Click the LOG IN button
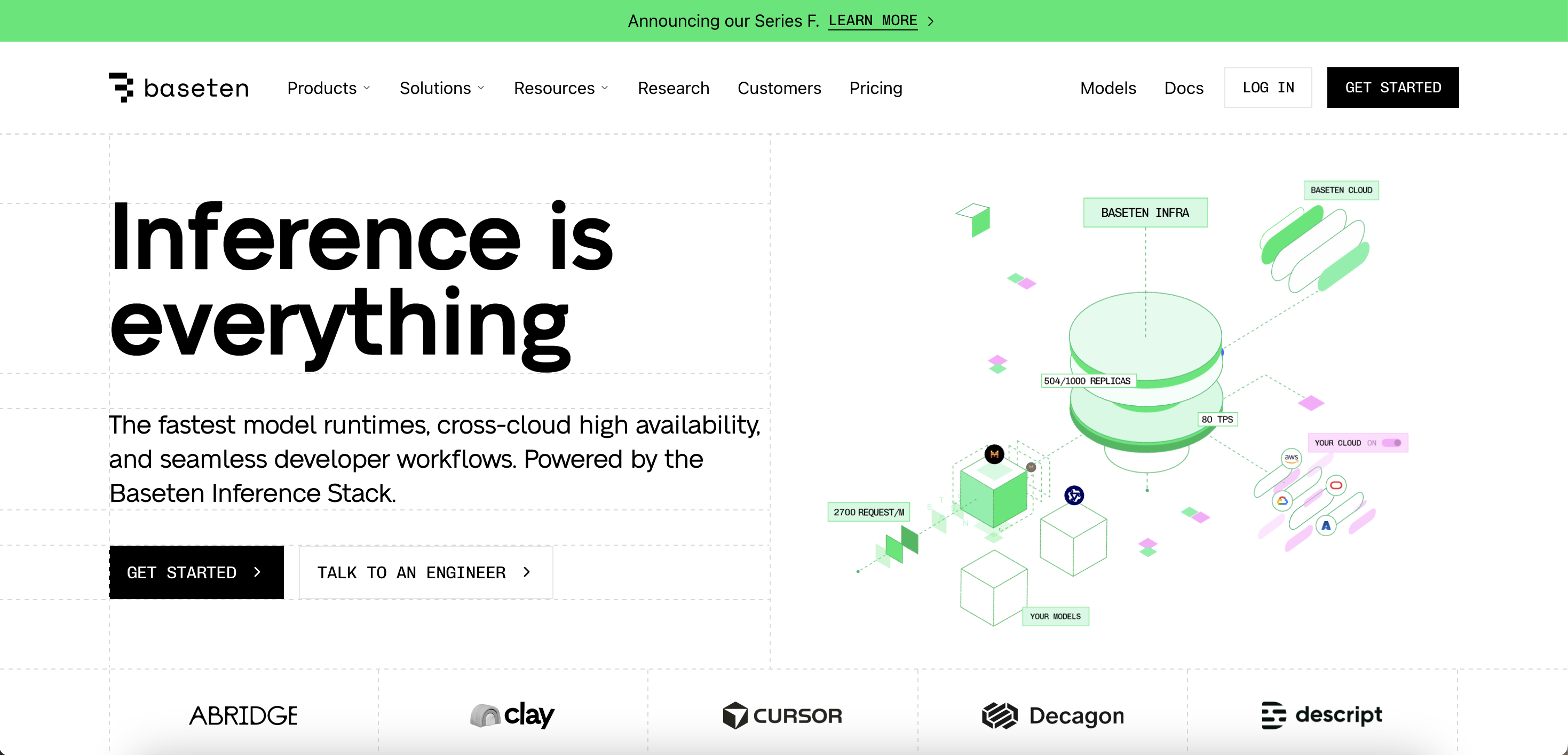 [x=1268, y=88]
